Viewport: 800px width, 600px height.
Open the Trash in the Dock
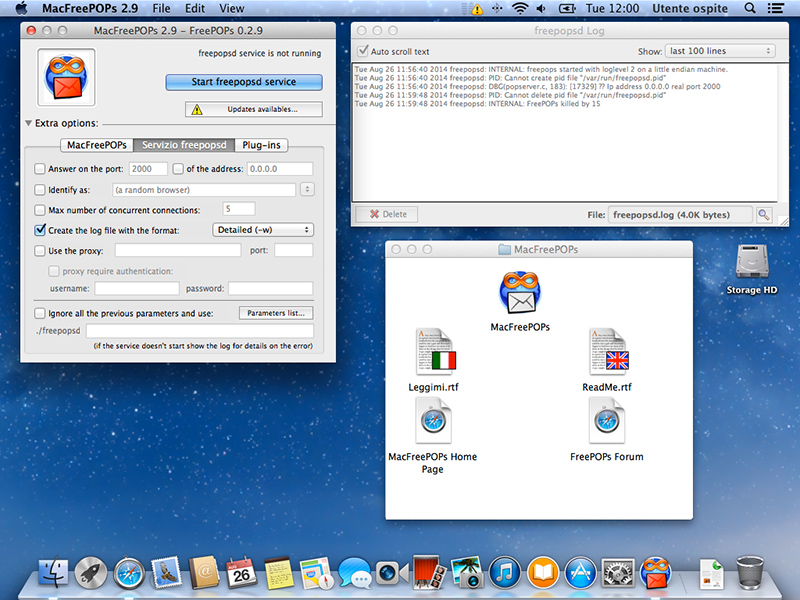[x=750, y=573]
